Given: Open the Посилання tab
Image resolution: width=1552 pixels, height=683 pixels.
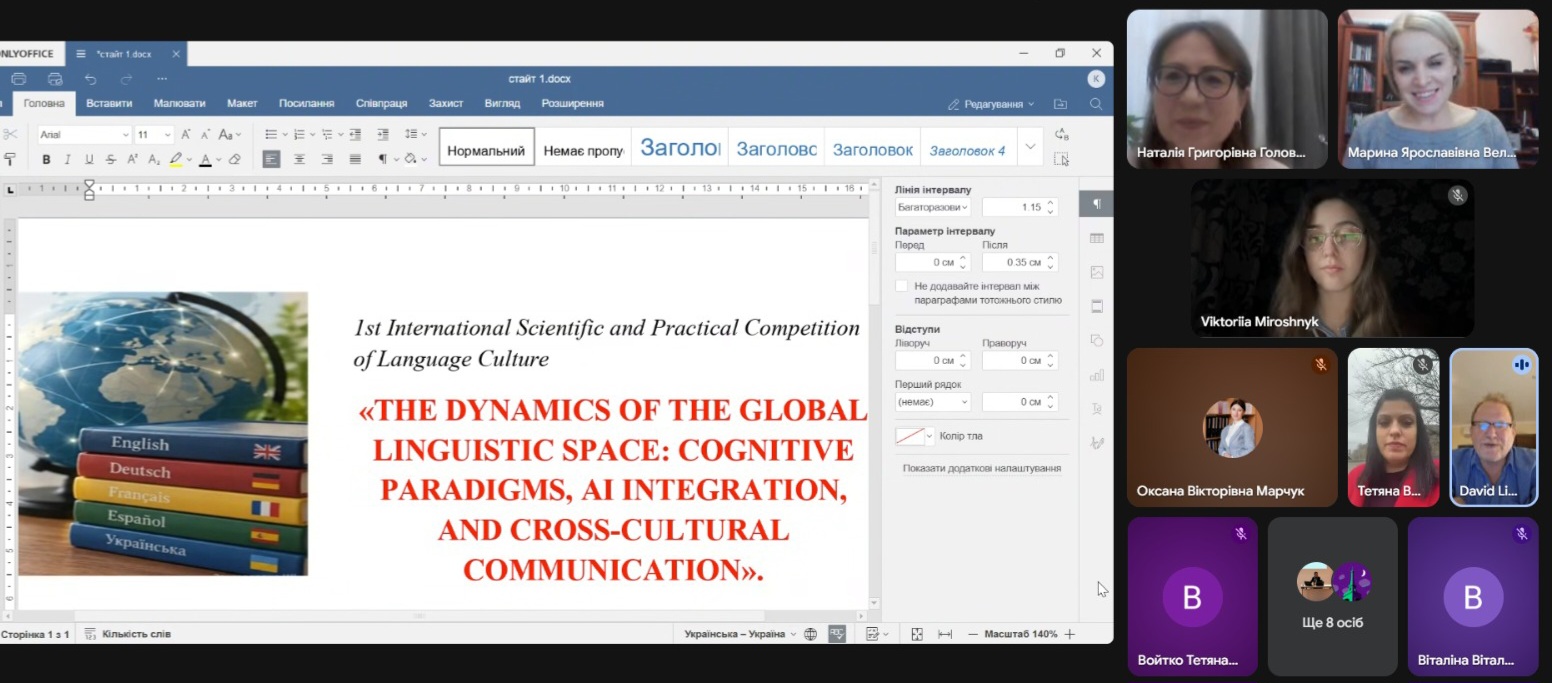Looking at the screenshot, I should coord(307,103).
